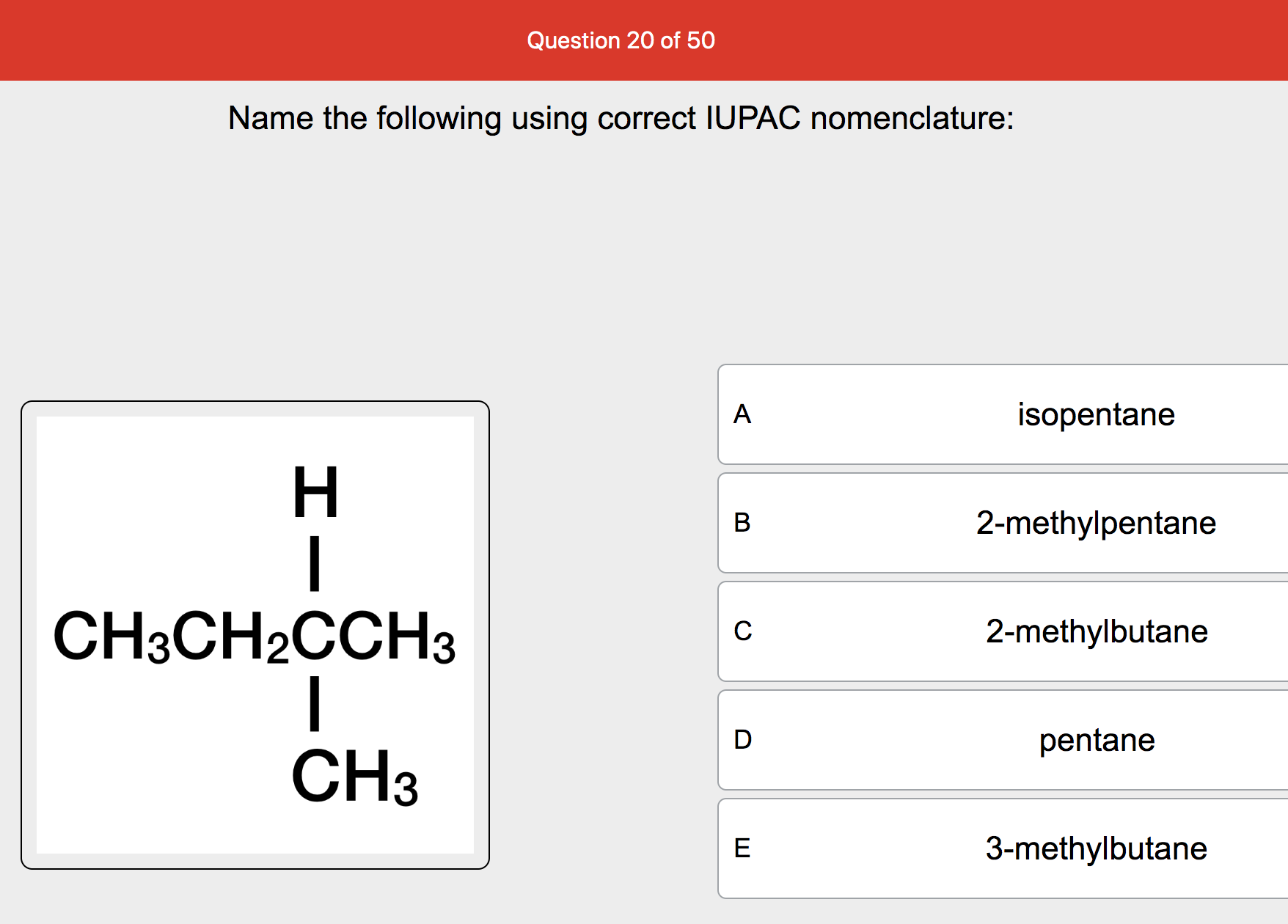Click the letter D label

pos(743,740)
